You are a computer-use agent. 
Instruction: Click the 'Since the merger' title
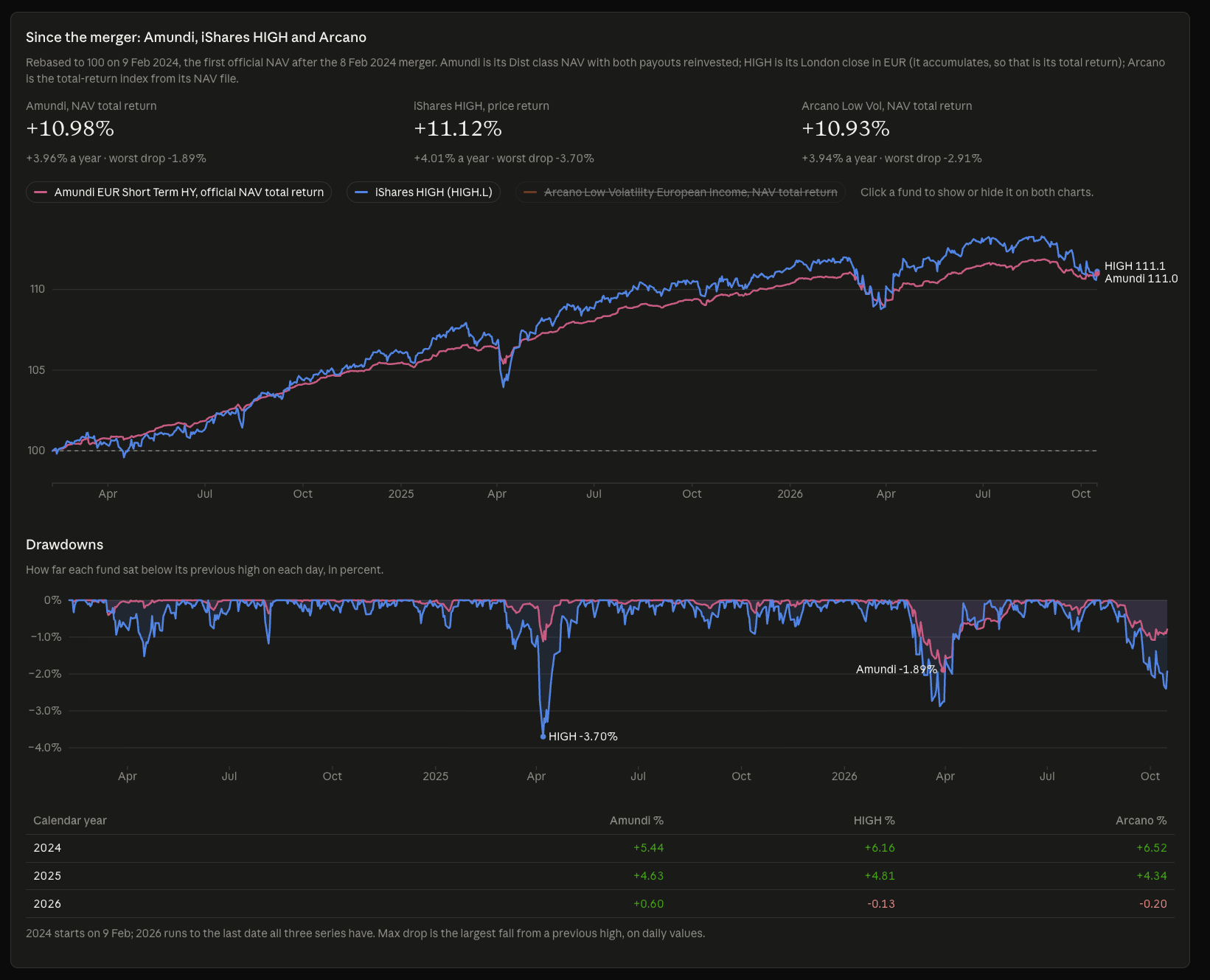click(x=196, y=38)
